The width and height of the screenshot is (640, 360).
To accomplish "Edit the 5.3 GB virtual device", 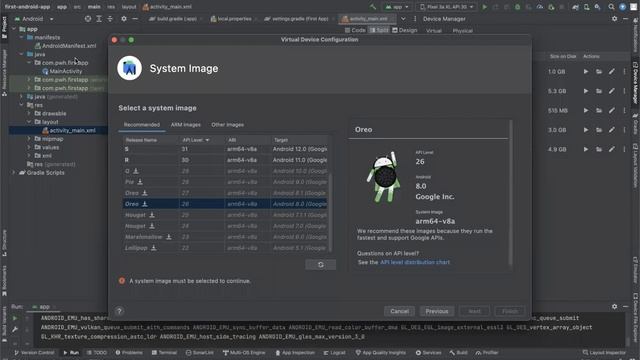I will pos(611,91).
